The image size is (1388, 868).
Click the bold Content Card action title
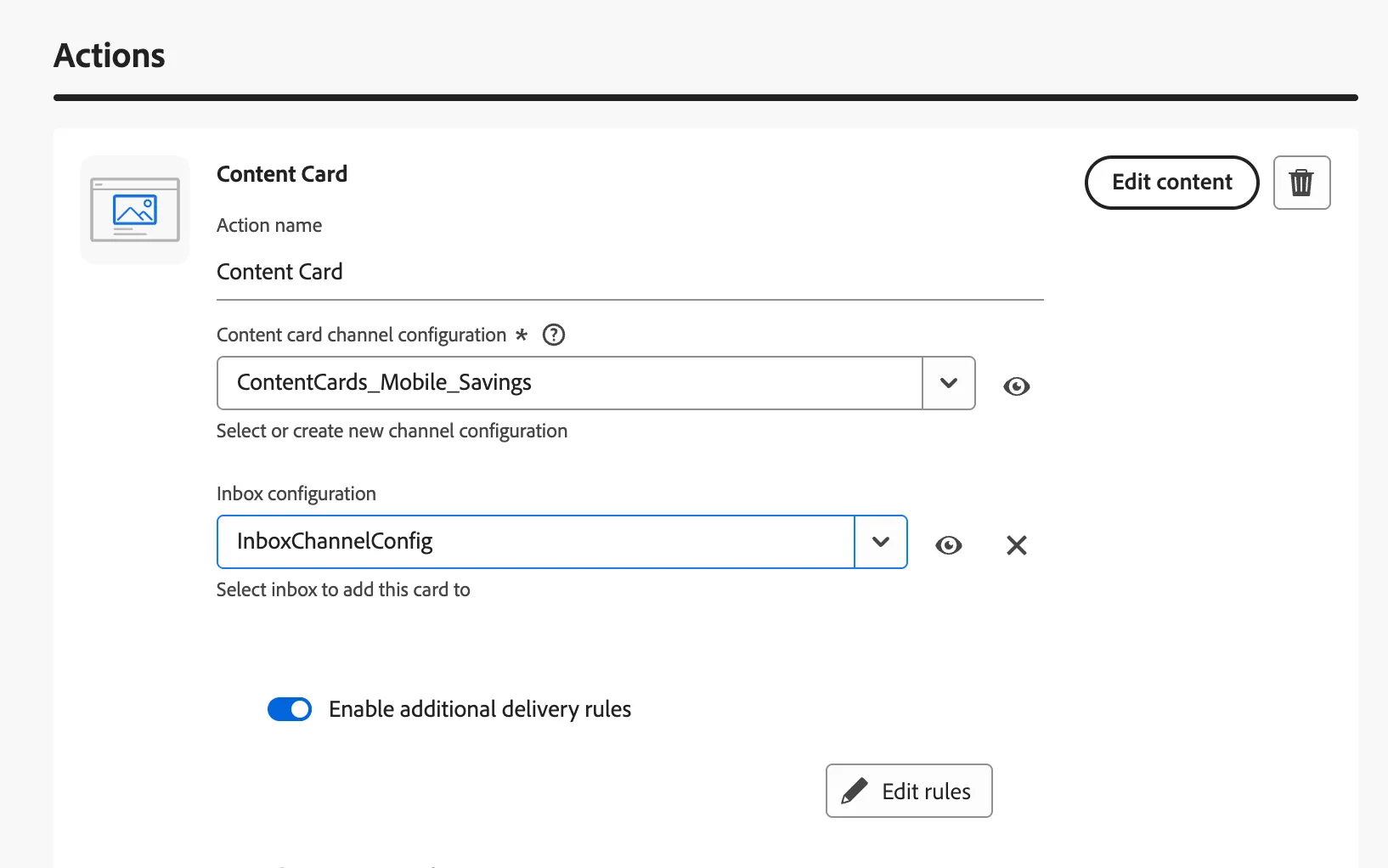coord(282,174)
